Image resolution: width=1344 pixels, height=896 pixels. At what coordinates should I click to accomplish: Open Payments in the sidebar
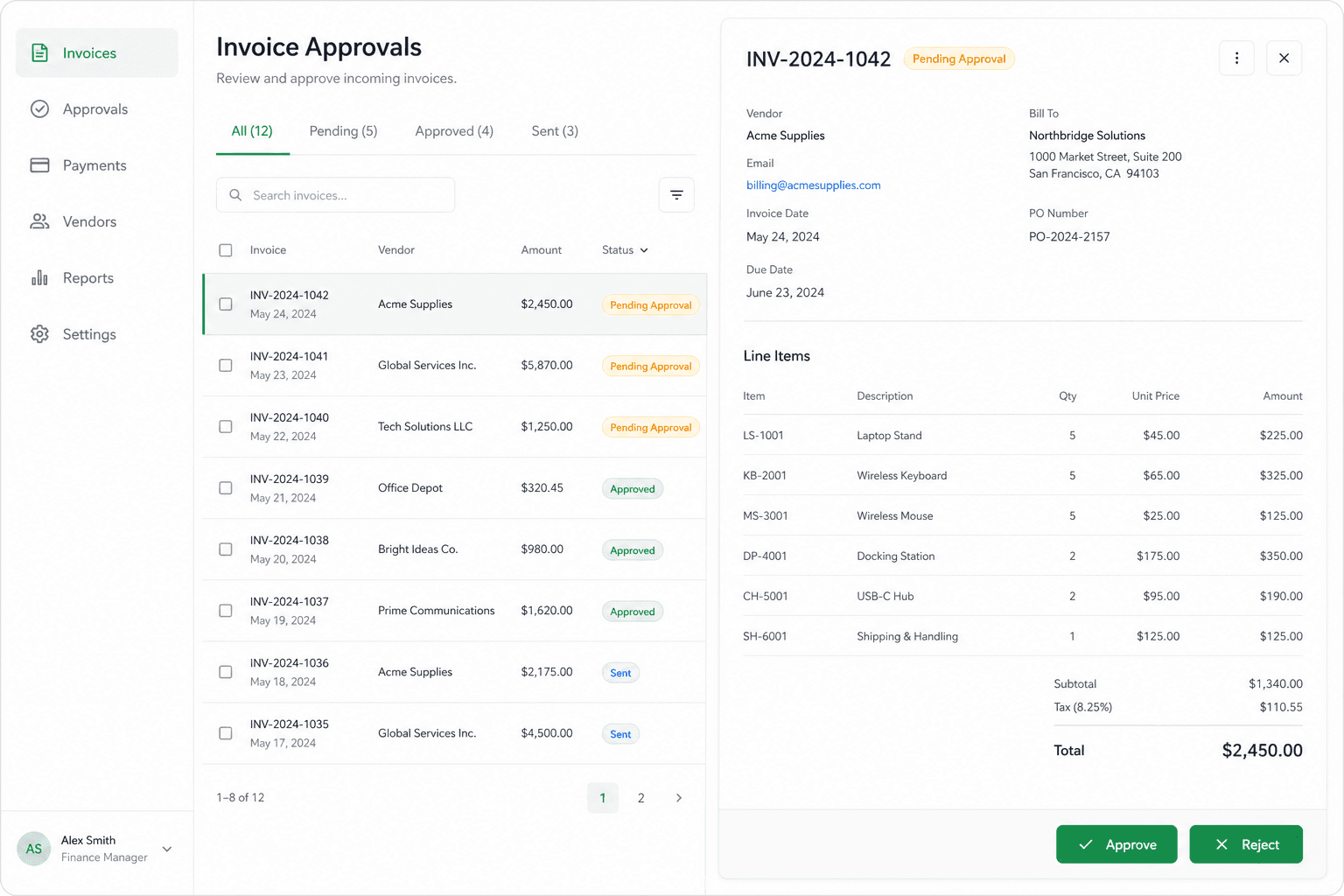pos(97,165)
